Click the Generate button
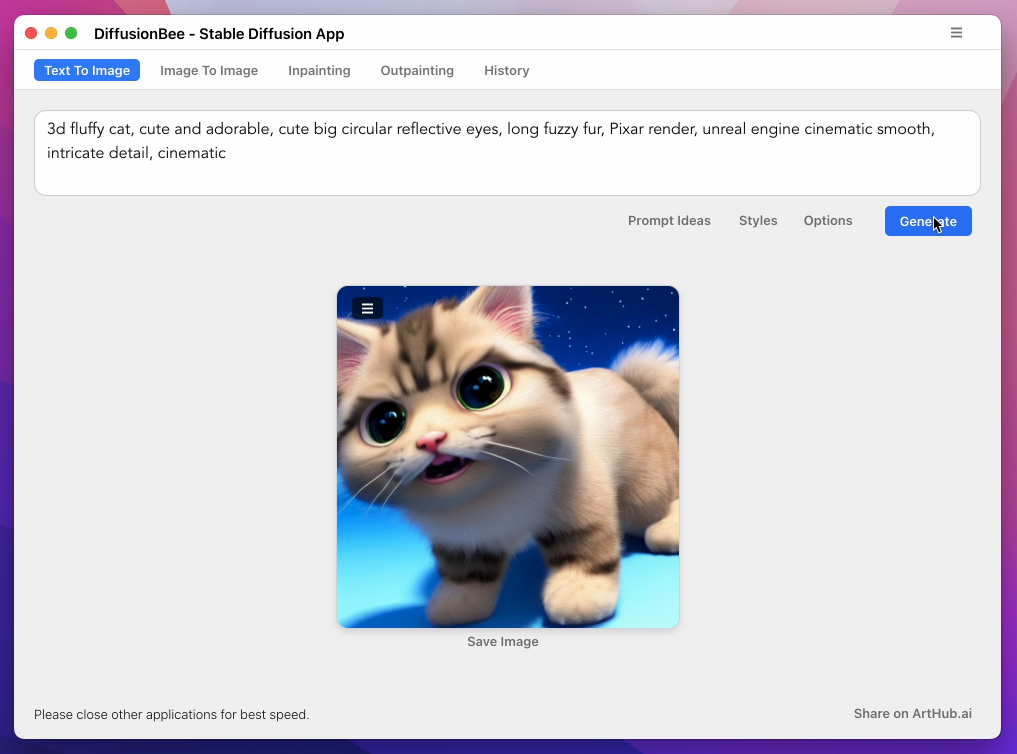The width and height of the screenshot is (1017, 754). (928, 221)
